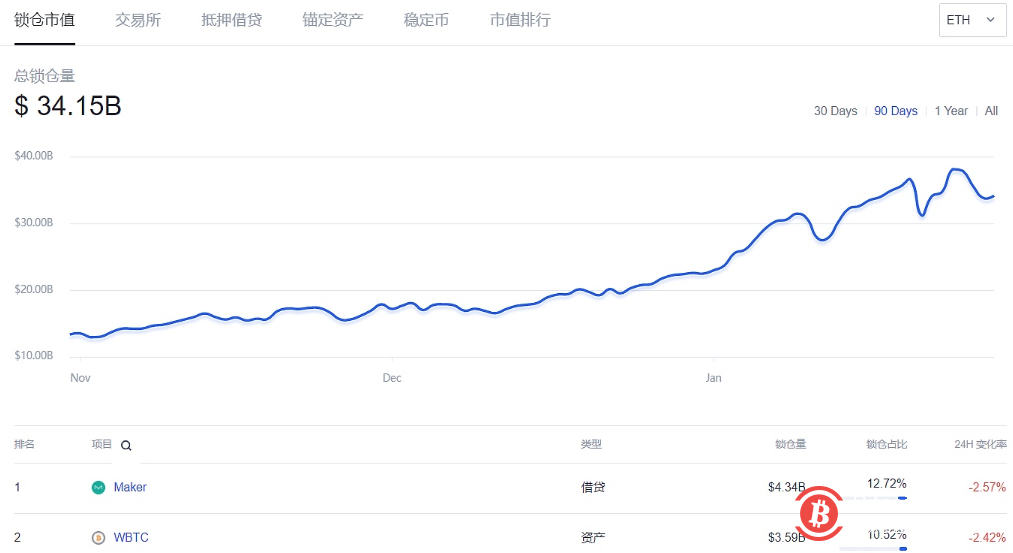Screen dimensions: 1013x553
Task: Click the Nov label on the chart axis
Action: point(80,378)
